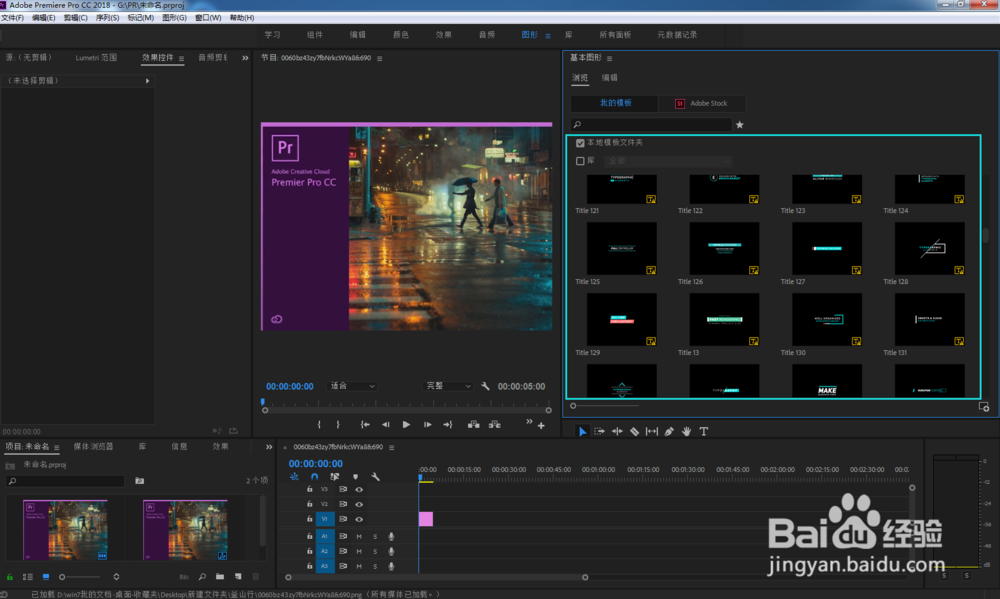Expand project panel overflow chevrons
Image resolution: width=1000 pixels, height=599 pixels.
tap(269, 447)
